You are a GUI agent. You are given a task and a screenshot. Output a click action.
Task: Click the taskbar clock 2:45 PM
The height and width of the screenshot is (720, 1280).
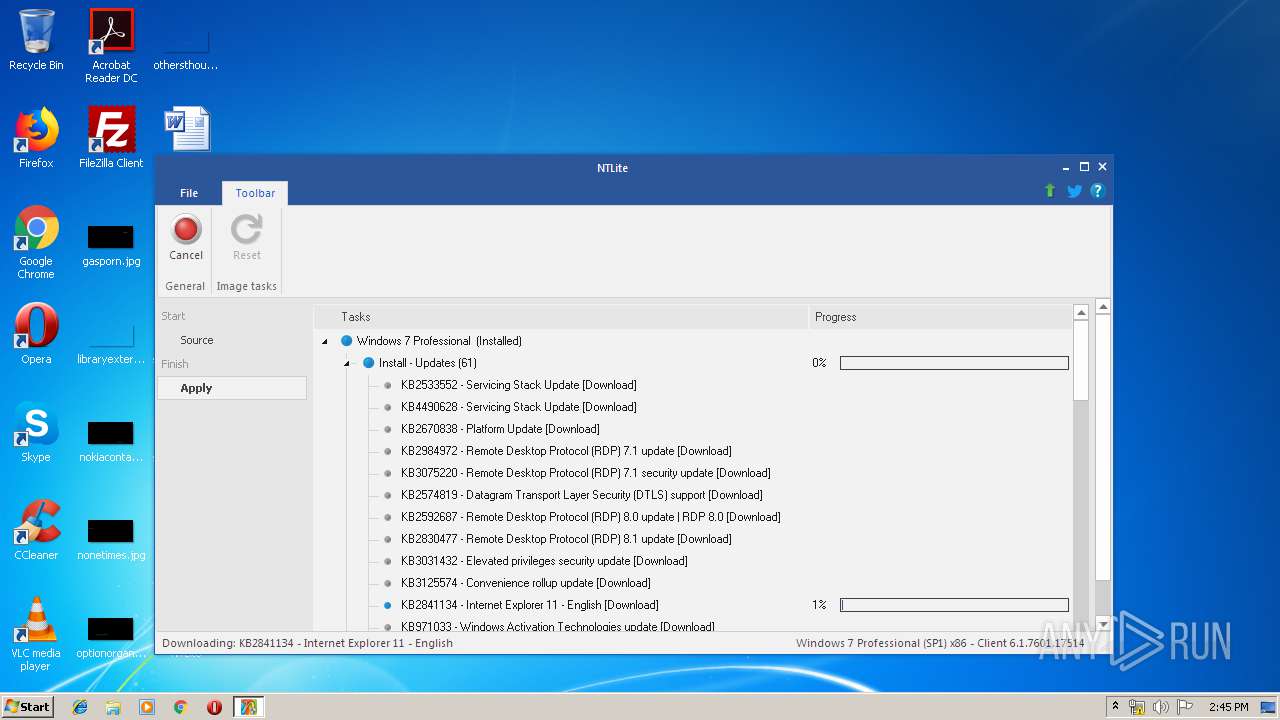click(x=1228, y=707)
